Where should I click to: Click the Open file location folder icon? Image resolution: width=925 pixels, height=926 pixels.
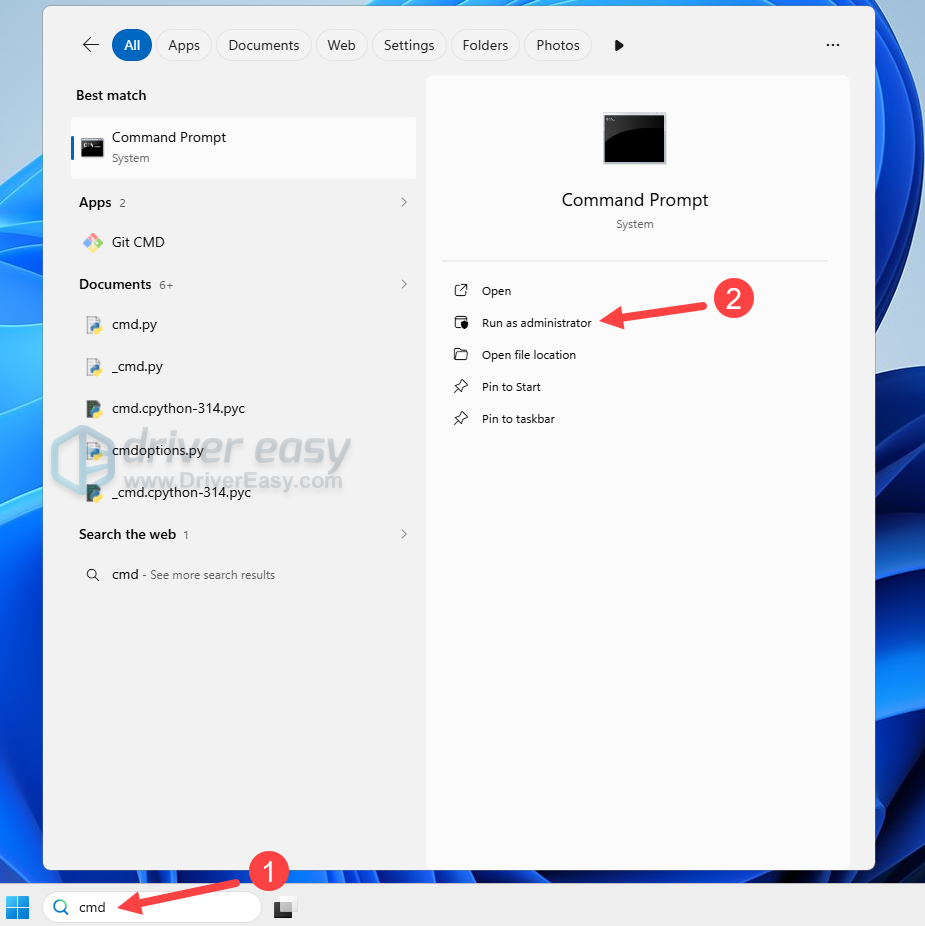coord(461,354)
